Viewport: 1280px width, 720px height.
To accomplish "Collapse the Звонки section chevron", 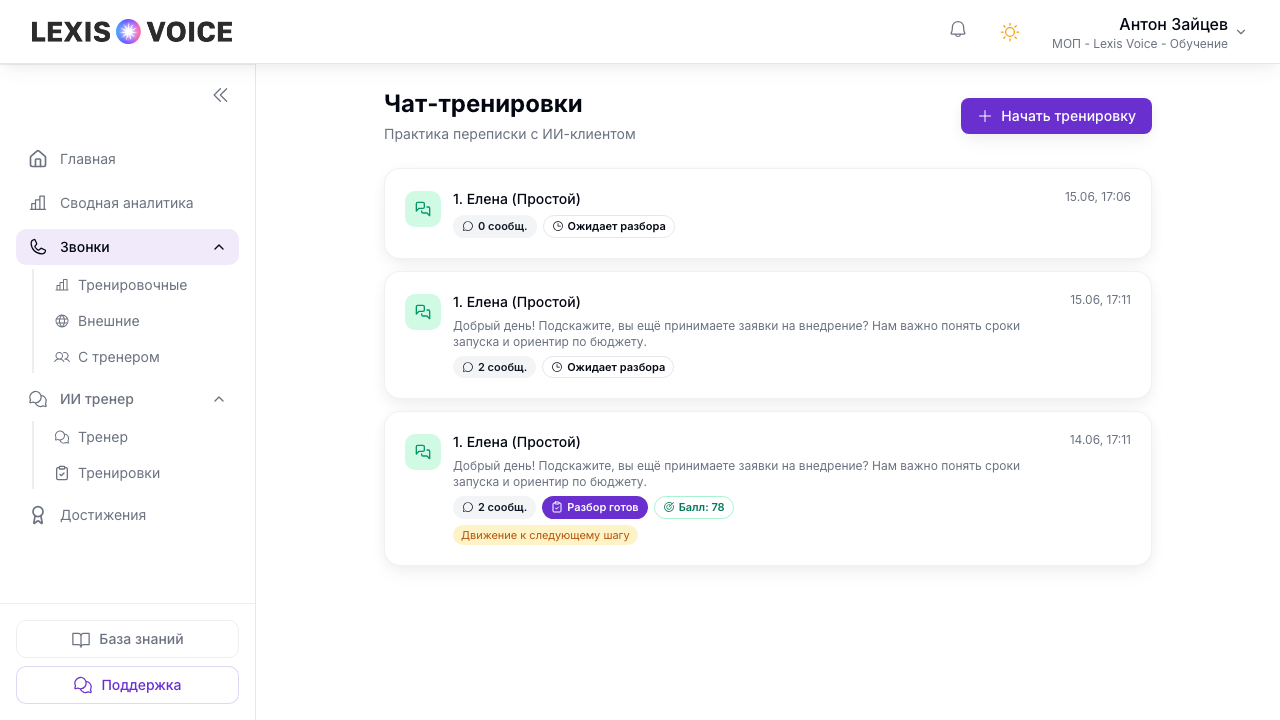I will (219, 247).
